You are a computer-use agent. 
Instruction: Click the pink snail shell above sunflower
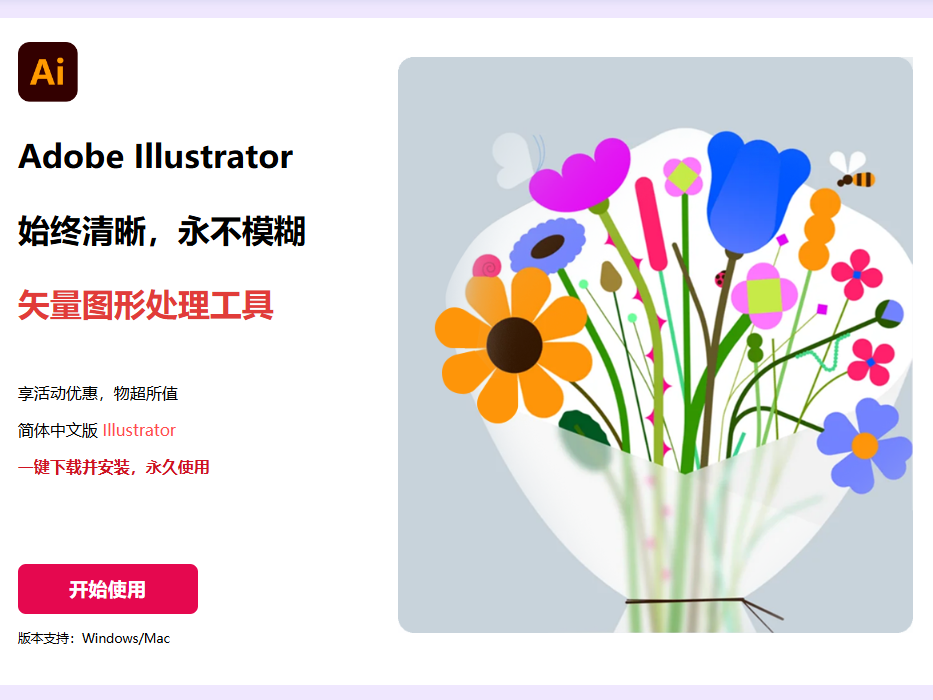pos(487,266)
